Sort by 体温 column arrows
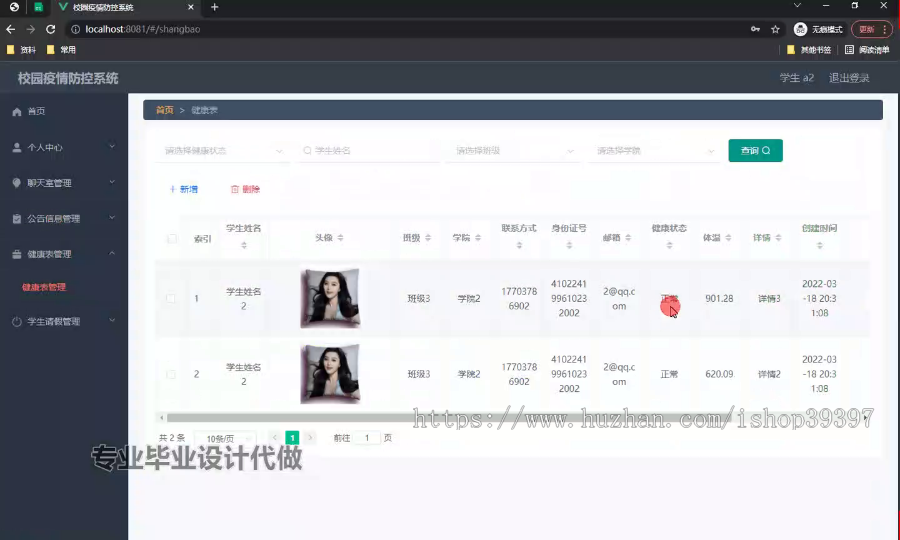The width and height of the screenshot is (900, 540). [x=728, y=238]
